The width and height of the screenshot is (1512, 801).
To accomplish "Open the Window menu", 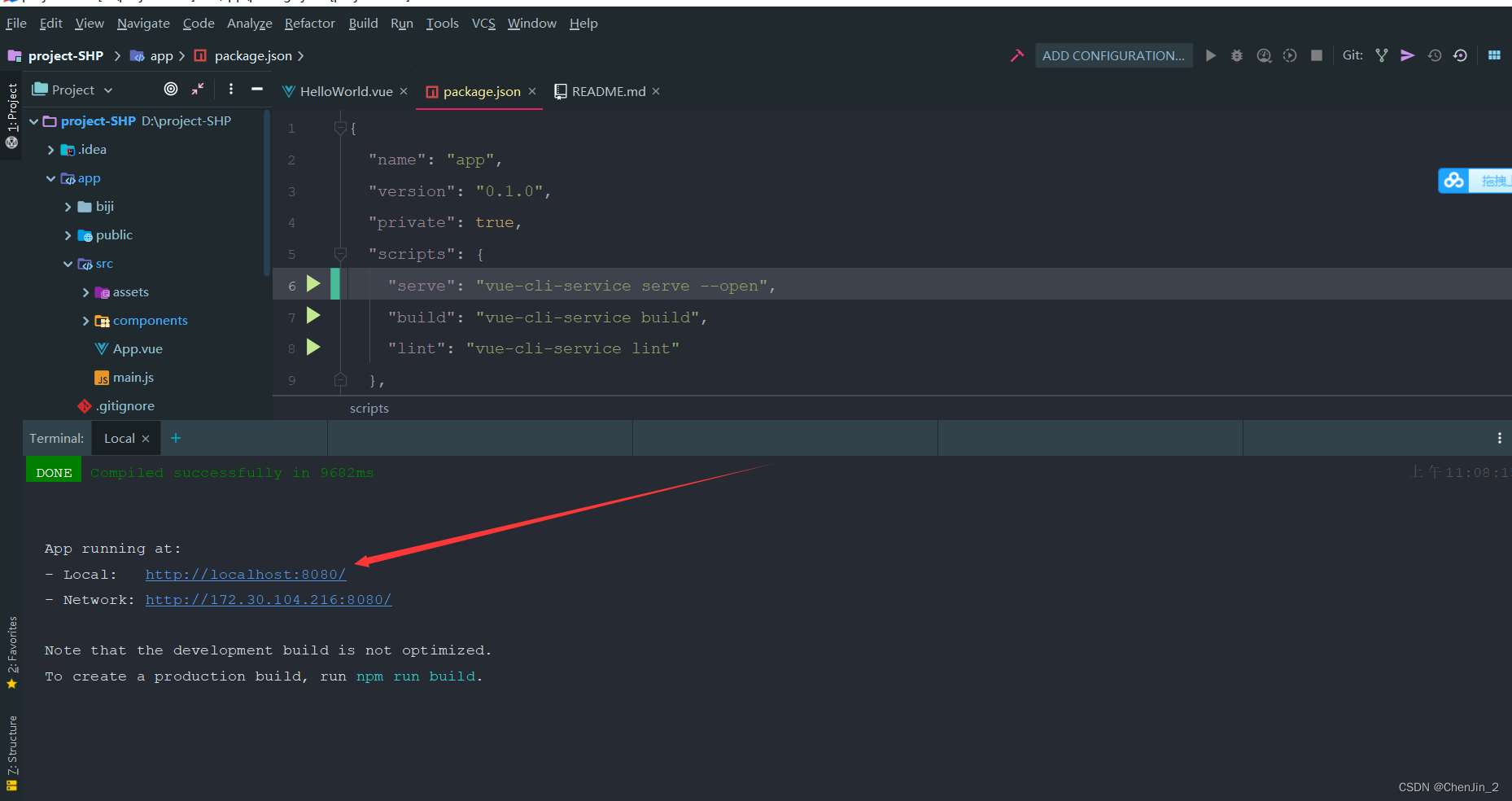I will click(532, 23).
